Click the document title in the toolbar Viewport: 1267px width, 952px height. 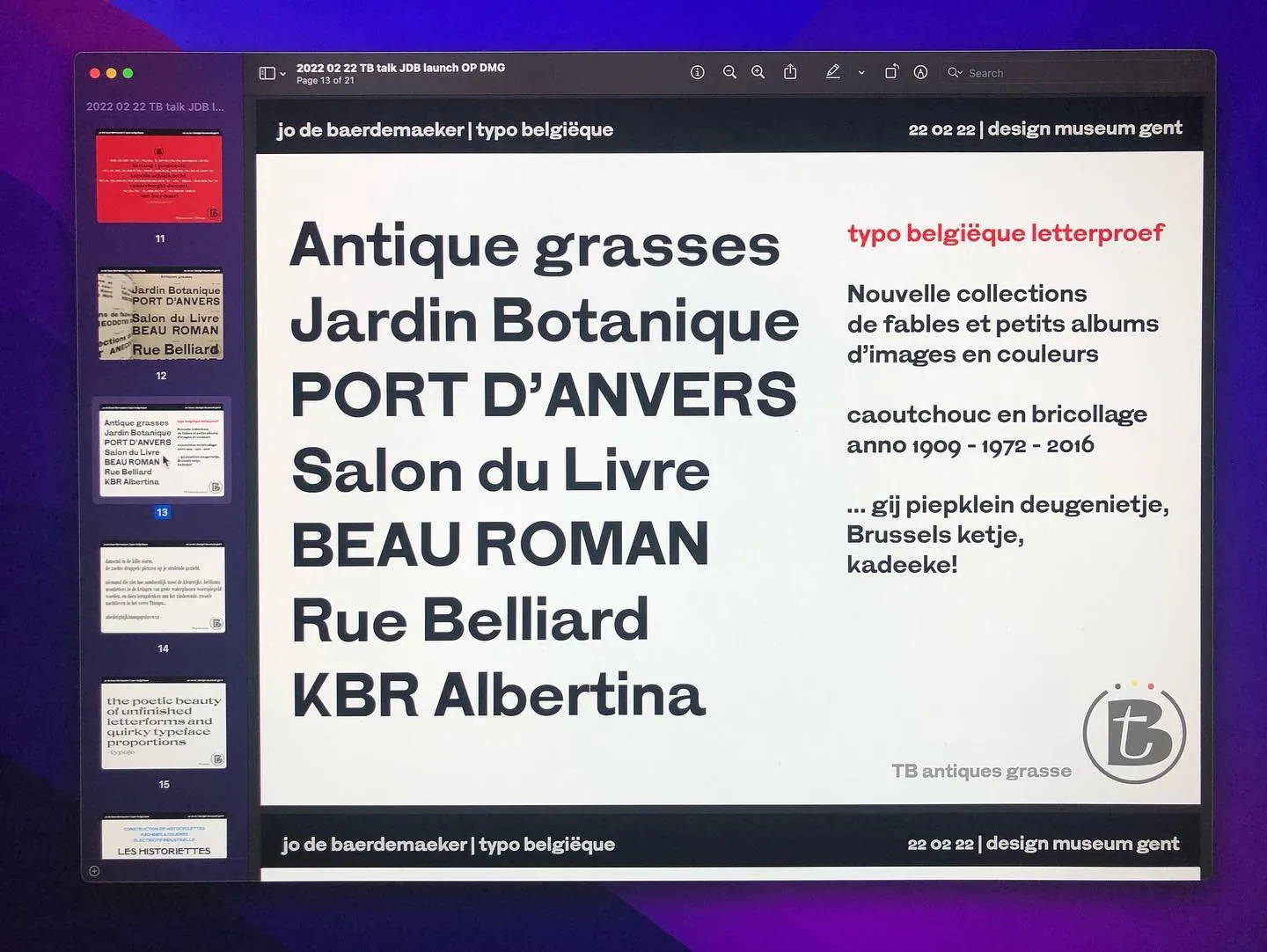(x=400, y=68)
